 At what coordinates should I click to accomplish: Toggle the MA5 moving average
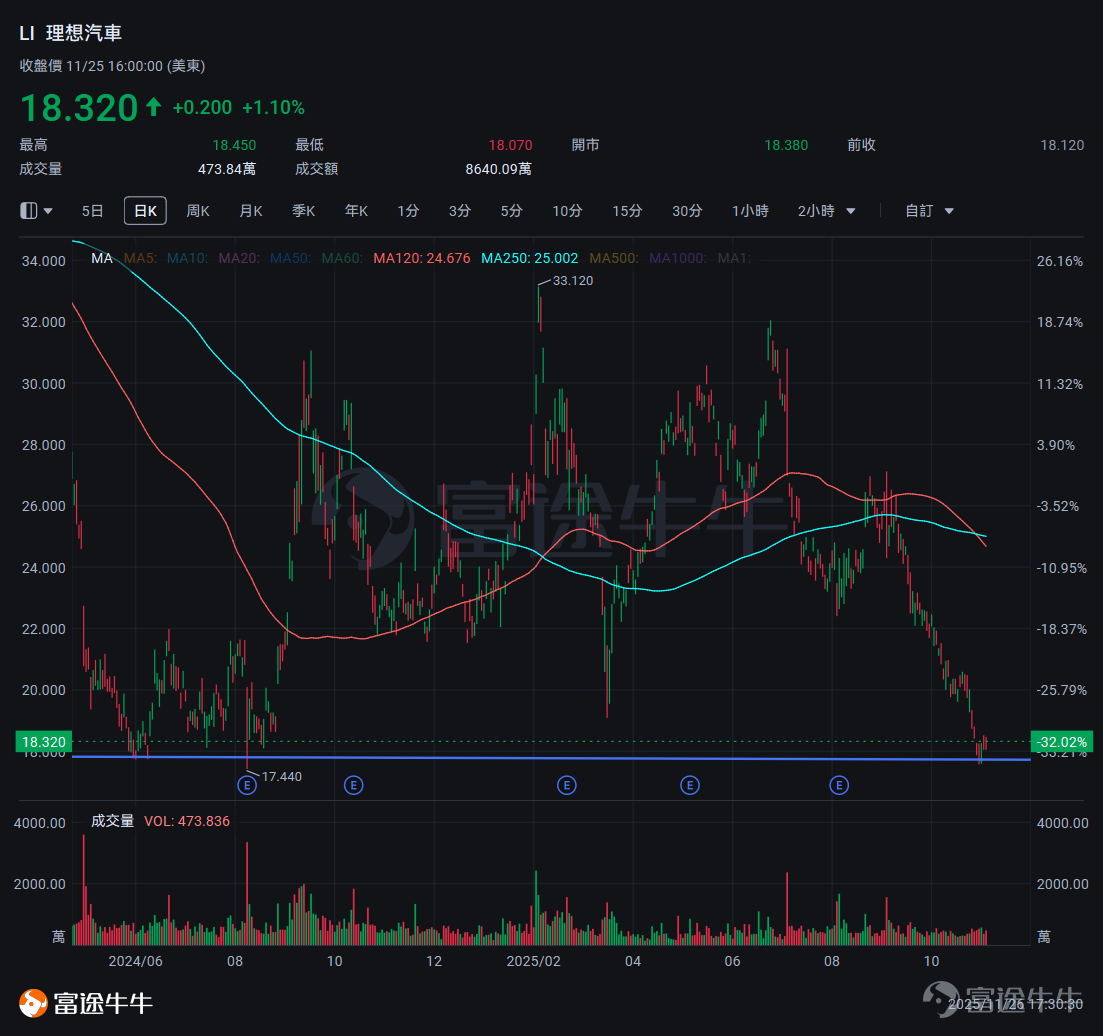click(x=140, y=258)
